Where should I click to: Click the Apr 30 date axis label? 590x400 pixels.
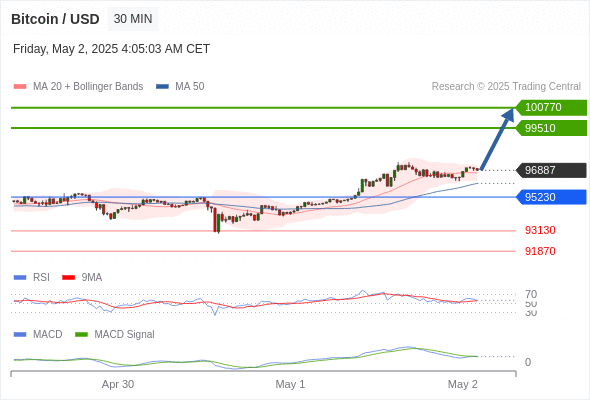pyautogui.click(x=118, y=384)
